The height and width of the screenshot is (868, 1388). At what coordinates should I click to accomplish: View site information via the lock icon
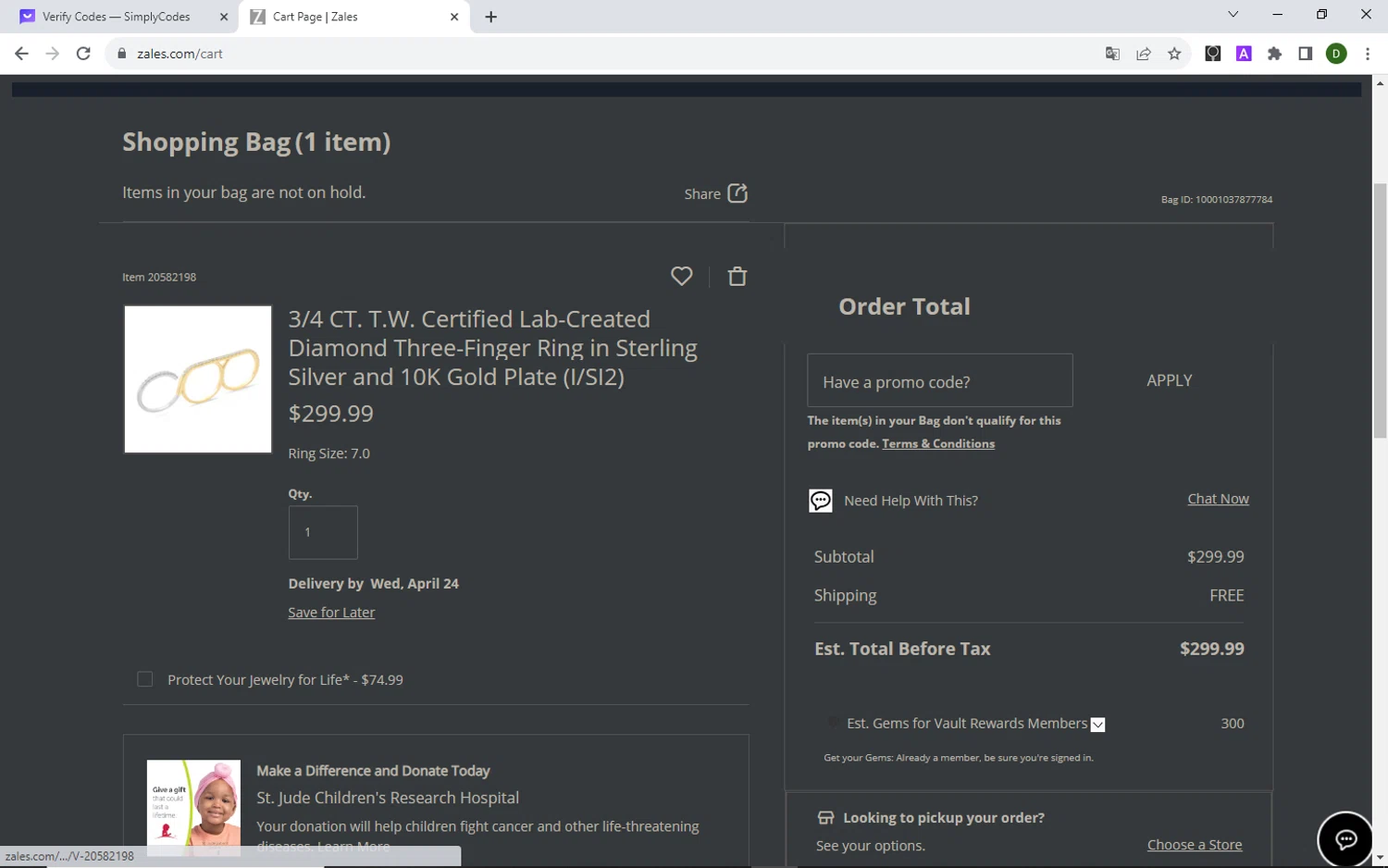tap(121, 54)
